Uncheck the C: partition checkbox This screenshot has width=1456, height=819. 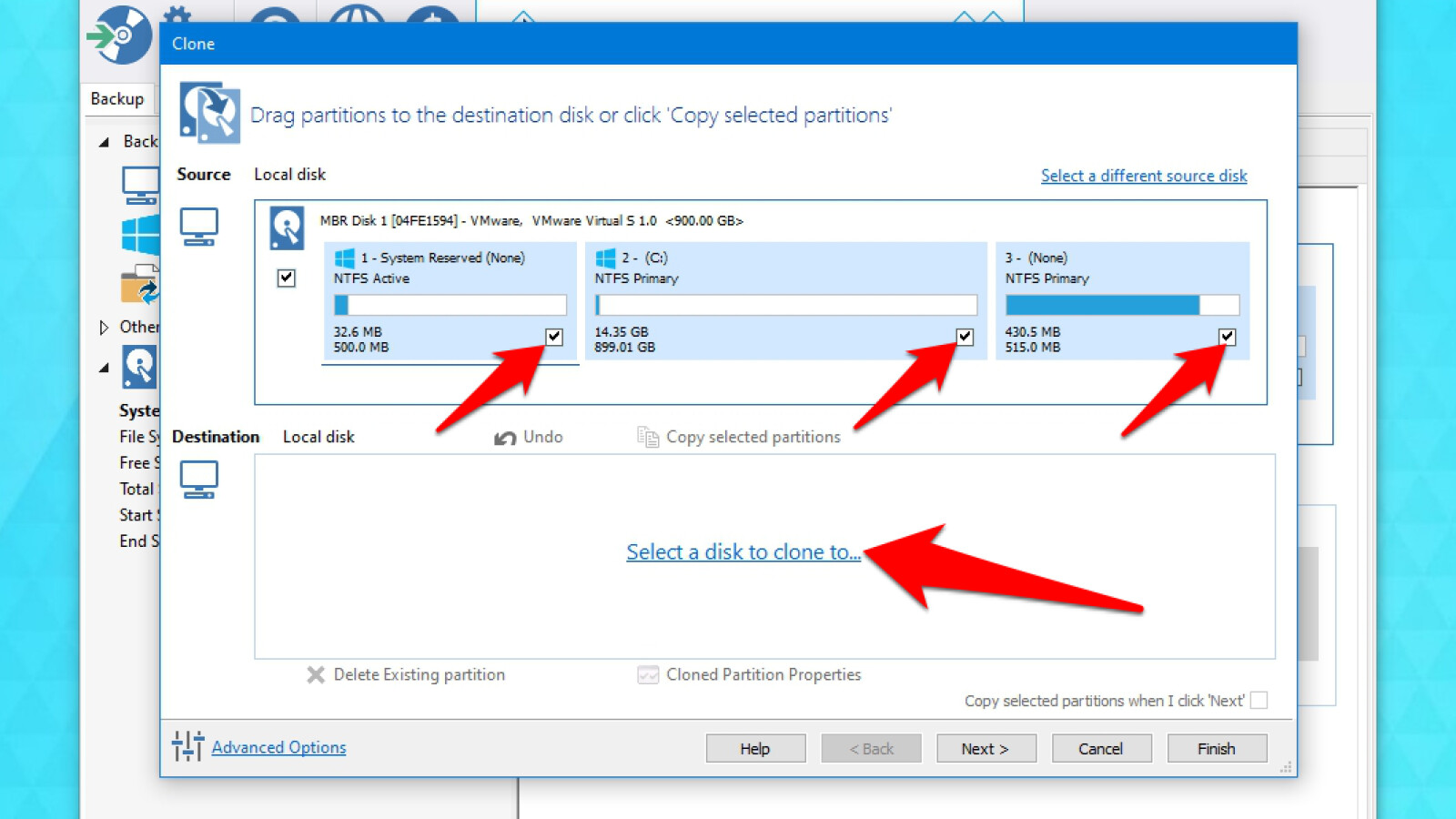pyautogui.click(x=965, y=337)
